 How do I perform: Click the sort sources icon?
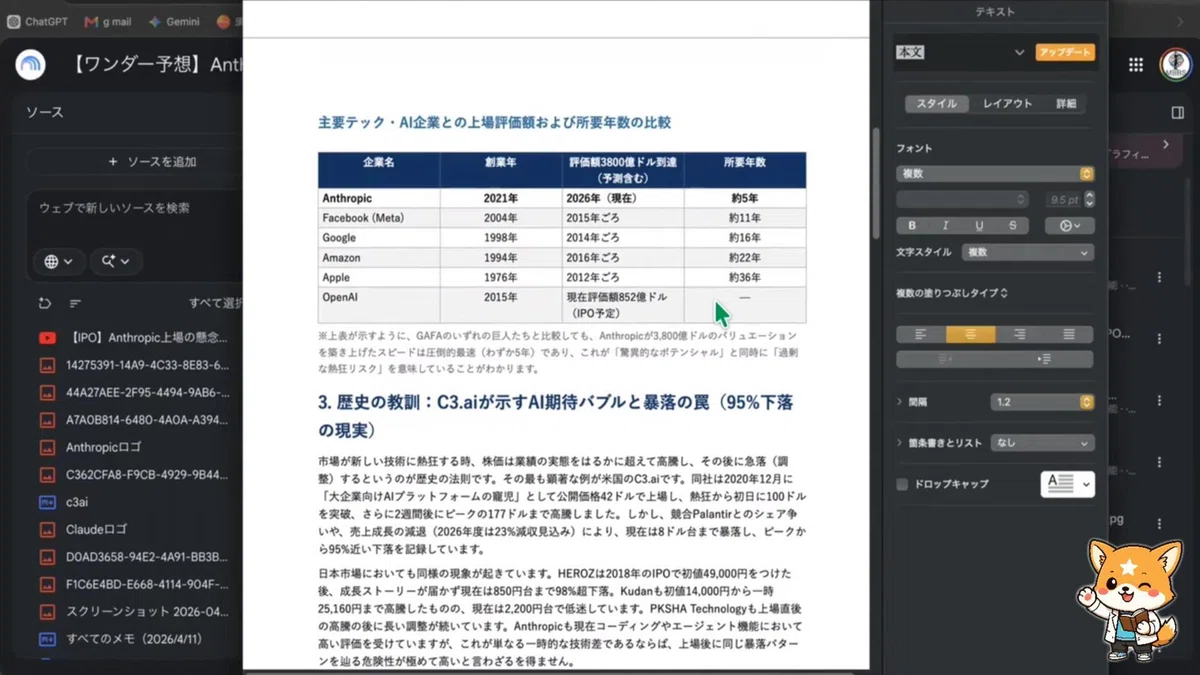coord(75,303)
